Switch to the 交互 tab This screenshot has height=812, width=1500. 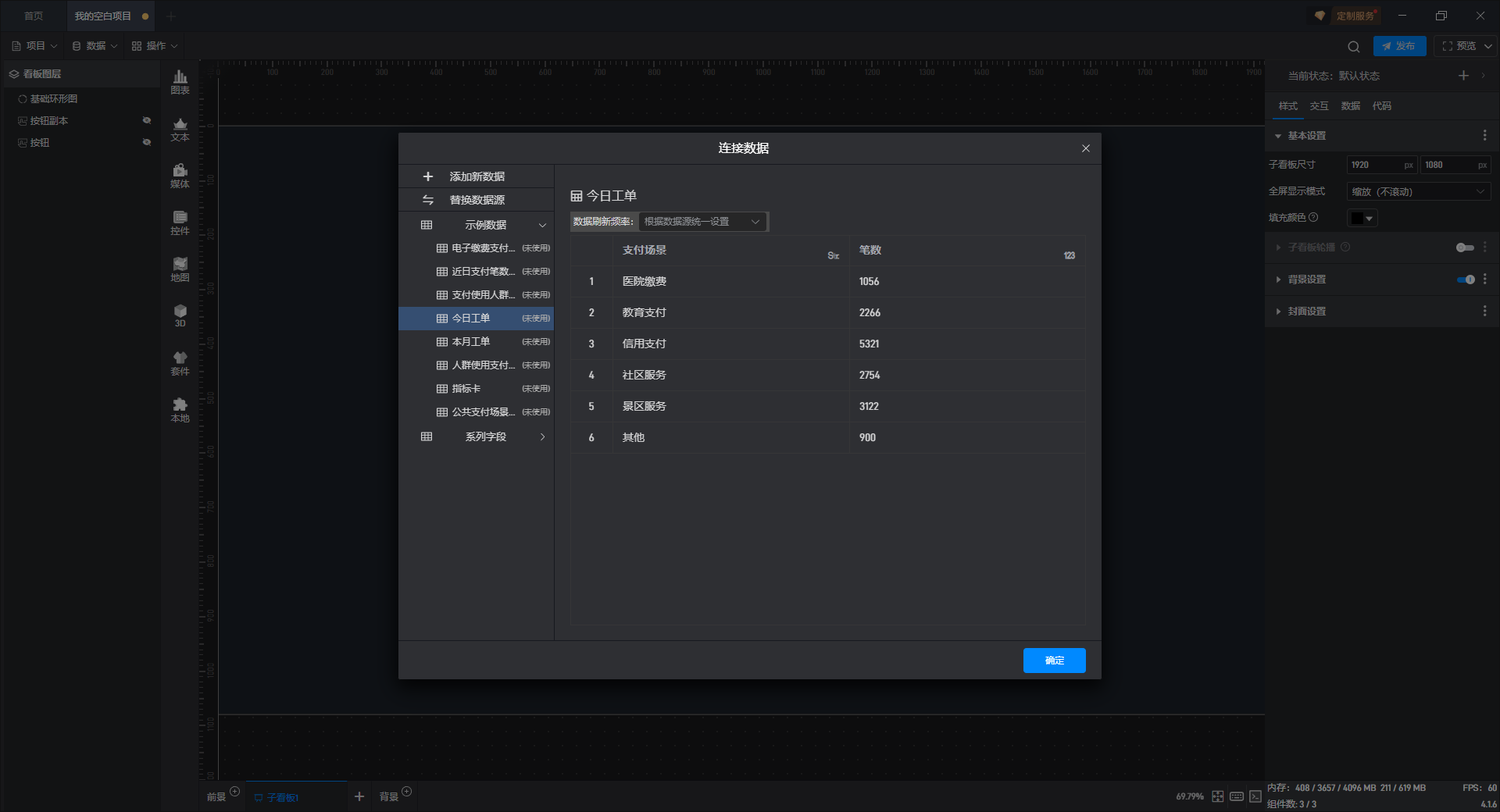point(1319,106)
